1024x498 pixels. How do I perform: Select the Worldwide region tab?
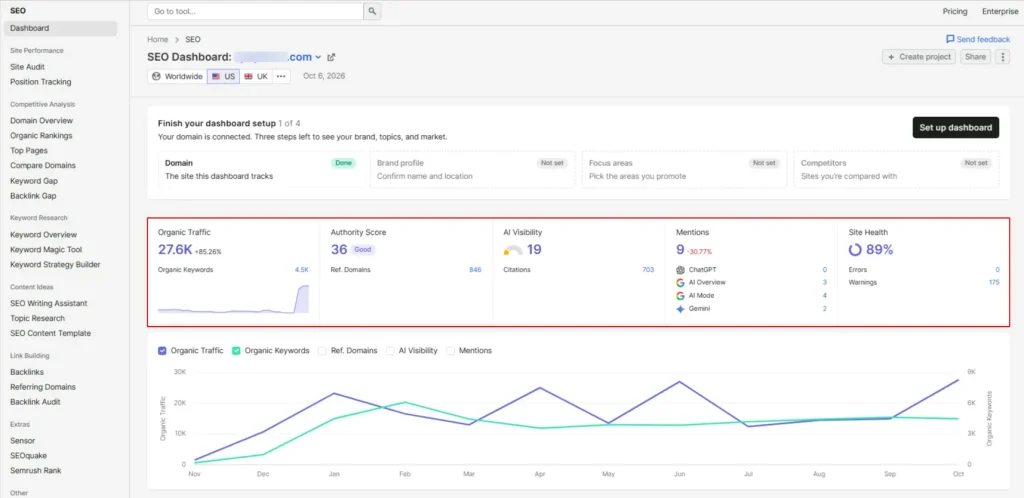[177, 76]
